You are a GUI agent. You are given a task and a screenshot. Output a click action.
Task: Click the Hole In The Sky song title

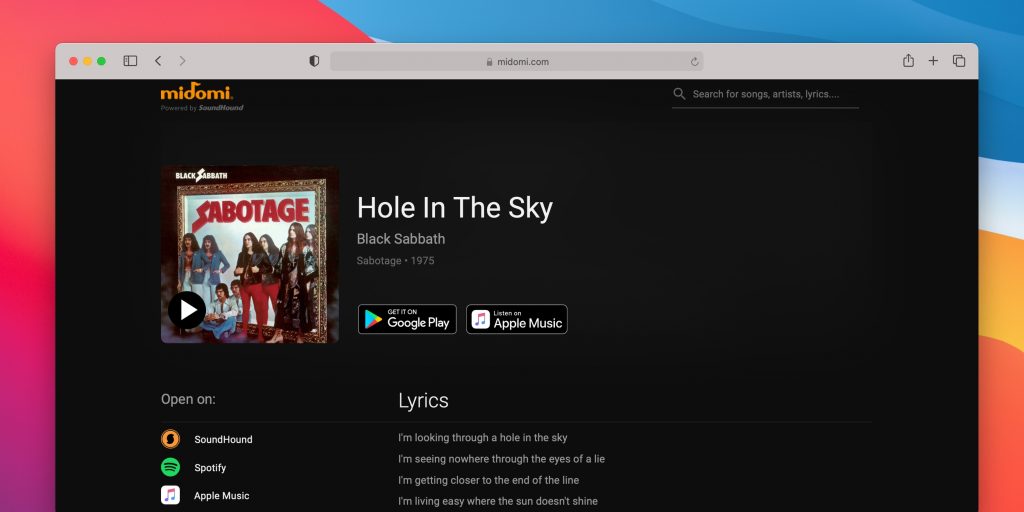(455, 208)
